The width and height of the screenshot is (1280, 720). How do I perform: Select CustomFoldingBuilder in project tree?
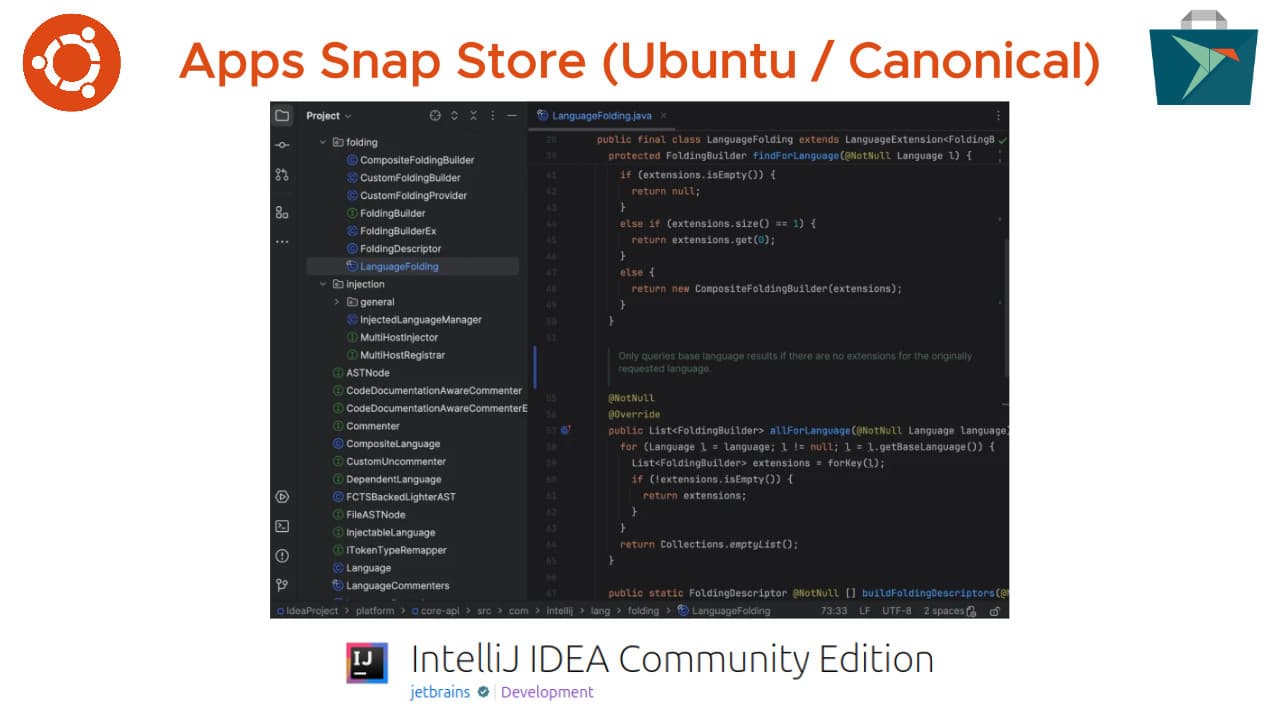tap(403, 178)
